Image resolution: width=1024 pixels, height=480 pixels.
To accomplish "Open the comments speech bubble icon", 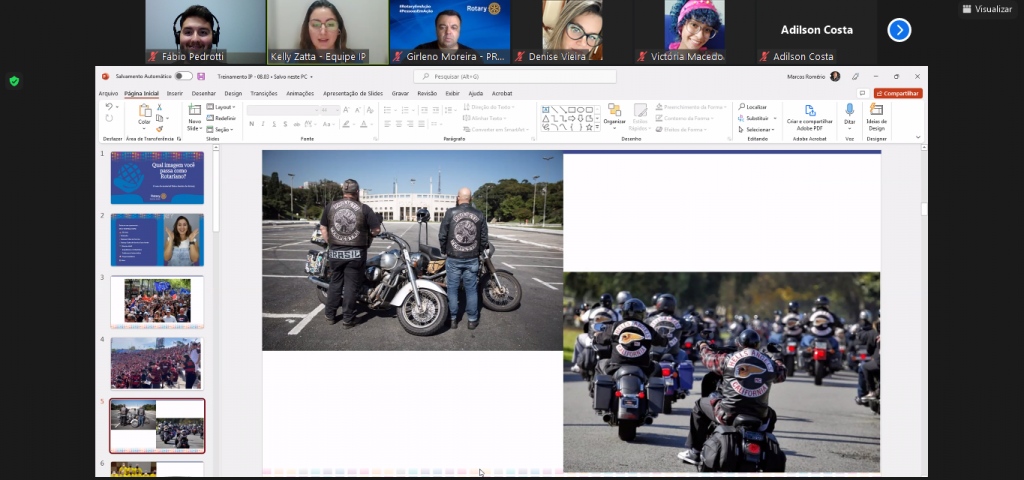I will tap(862, 93).
